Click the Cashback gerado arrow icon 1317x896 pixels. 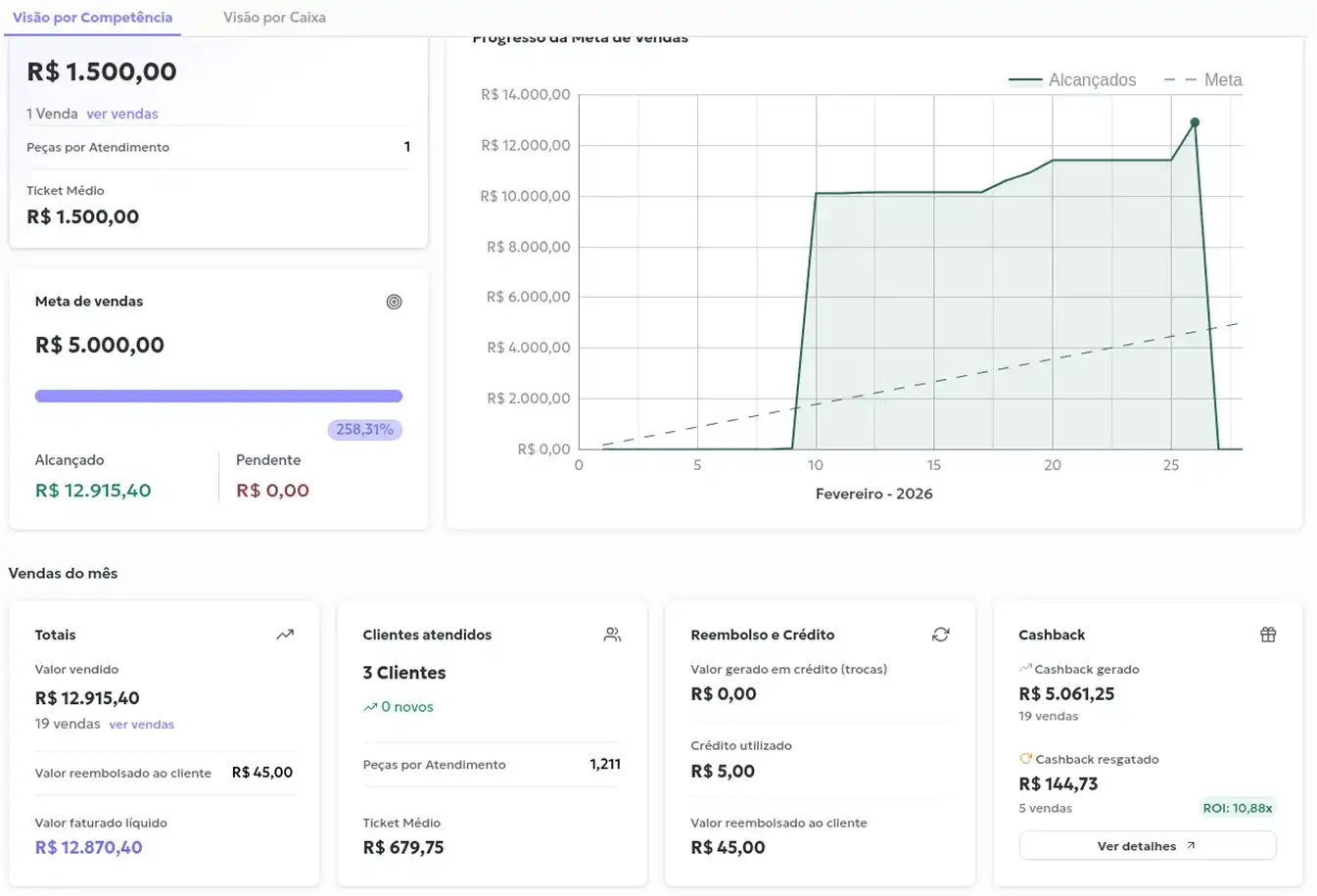coord(1024,668)
